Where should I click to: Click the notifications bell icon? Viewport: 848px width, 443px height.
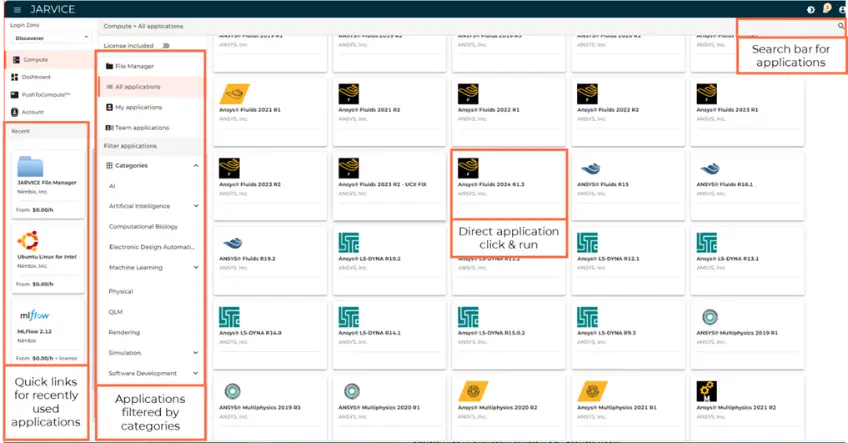[825, 9]
